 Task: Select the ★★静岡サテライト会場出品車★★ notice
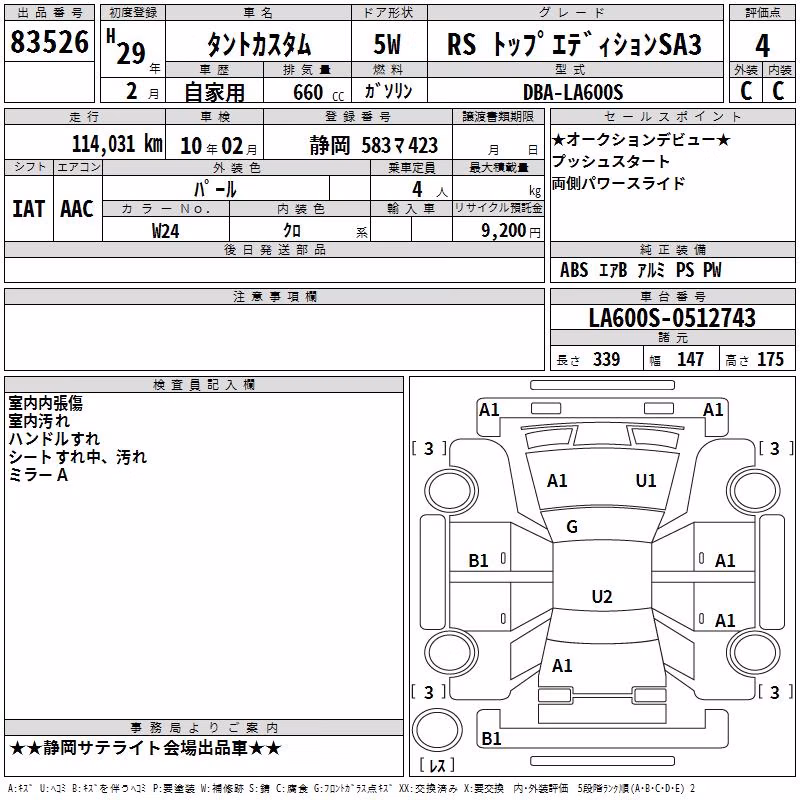tap(145, 748)
